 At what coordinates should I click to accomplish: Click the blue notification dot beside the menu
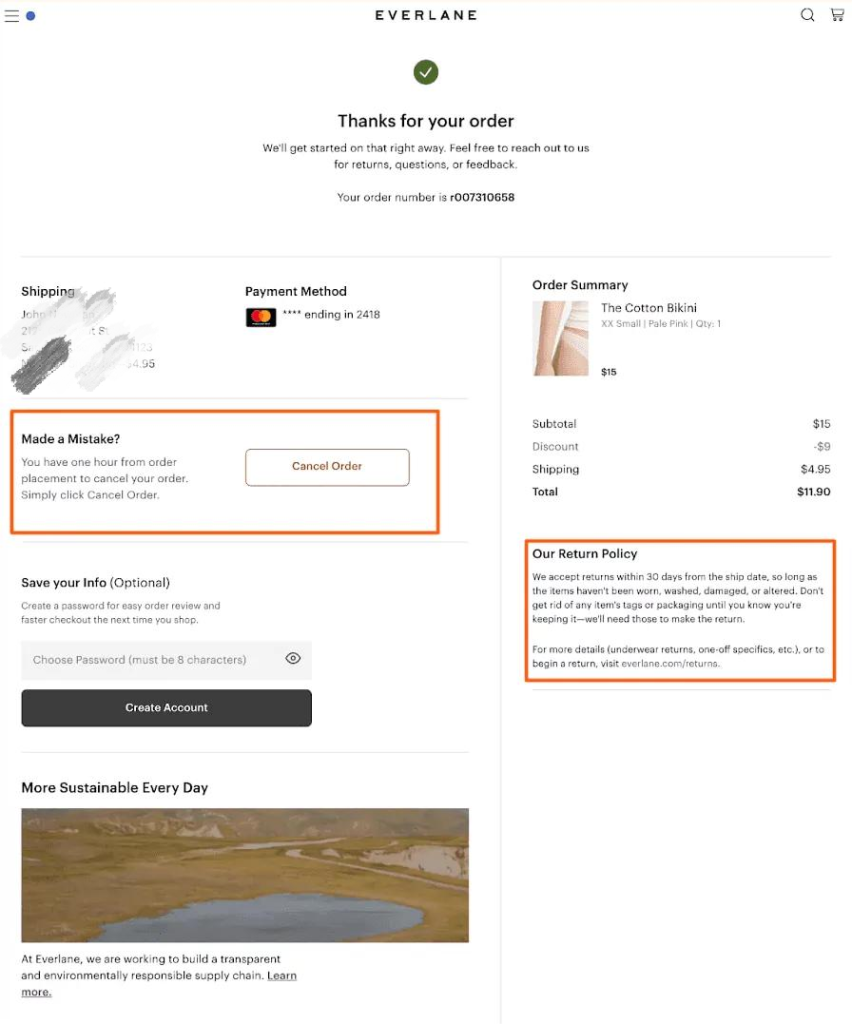[28, 16]
